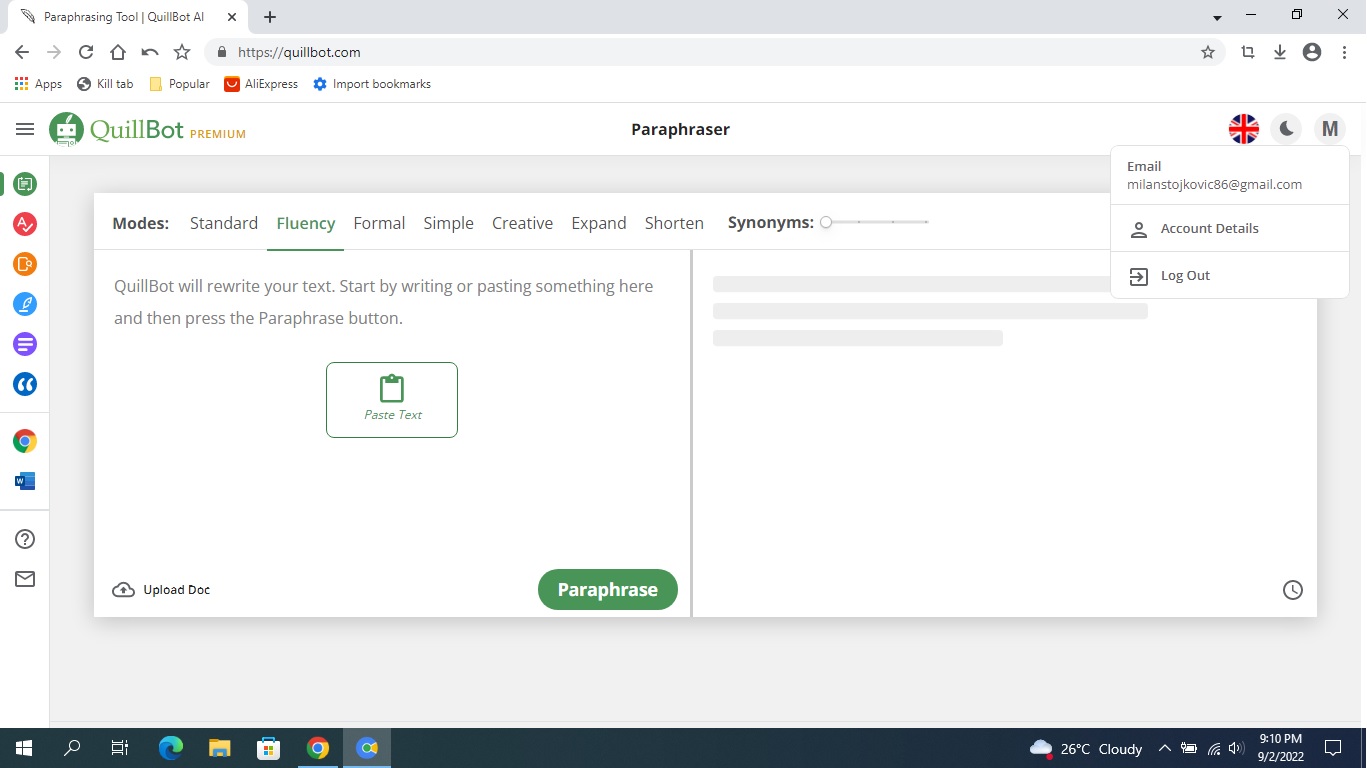Open the browser three-dot menu

[x=1344, y=52]
